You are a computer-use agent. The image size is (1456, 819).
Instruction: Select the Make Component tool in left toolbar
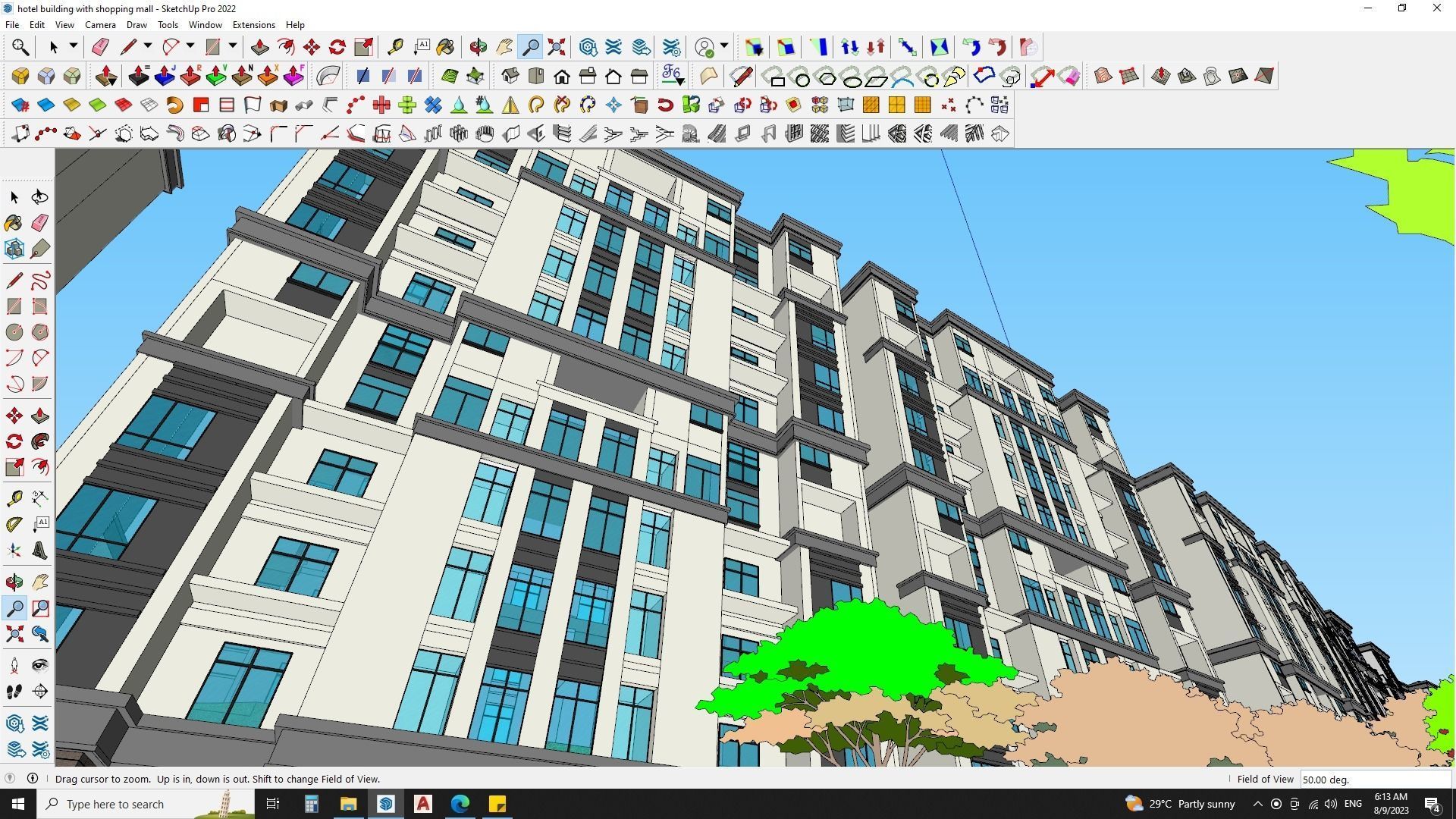click(x=14, y=249)
